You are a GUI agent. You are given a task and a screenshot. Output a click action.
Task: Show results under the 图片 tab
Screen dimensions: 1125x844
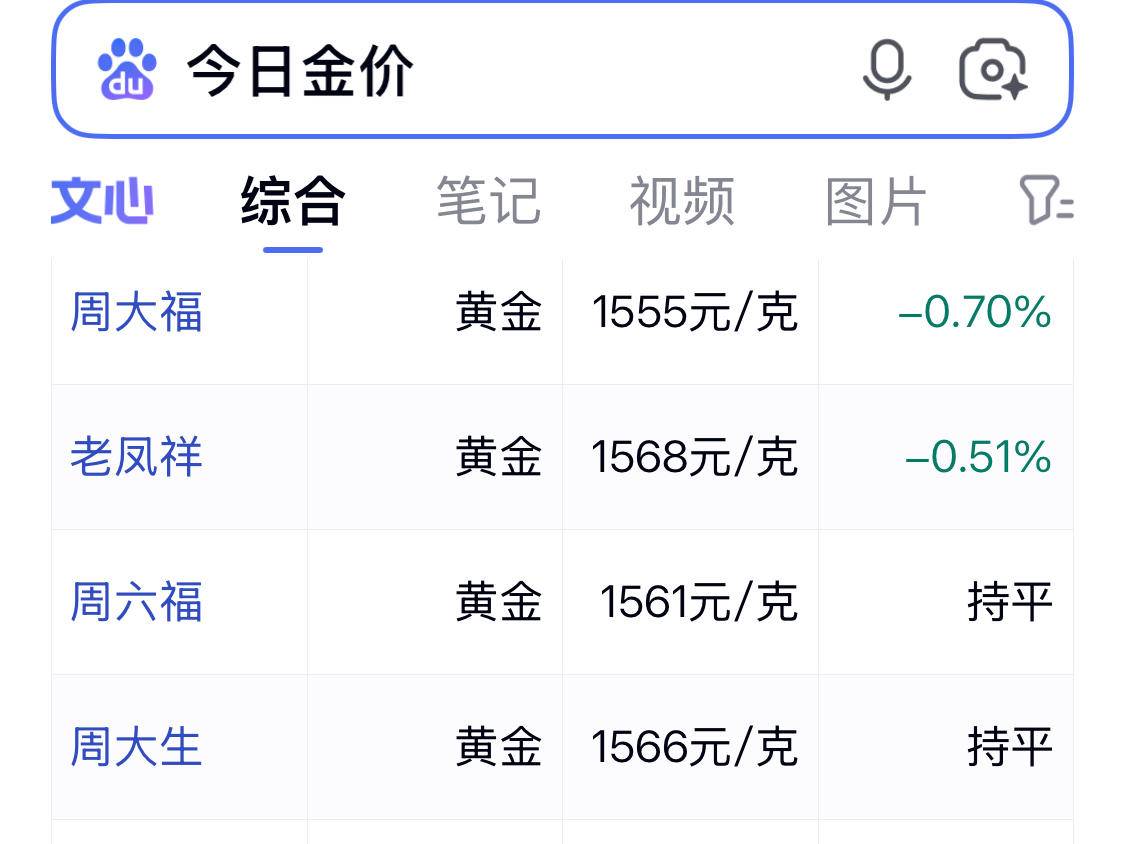pyautogui.click(x=876, y=201)
